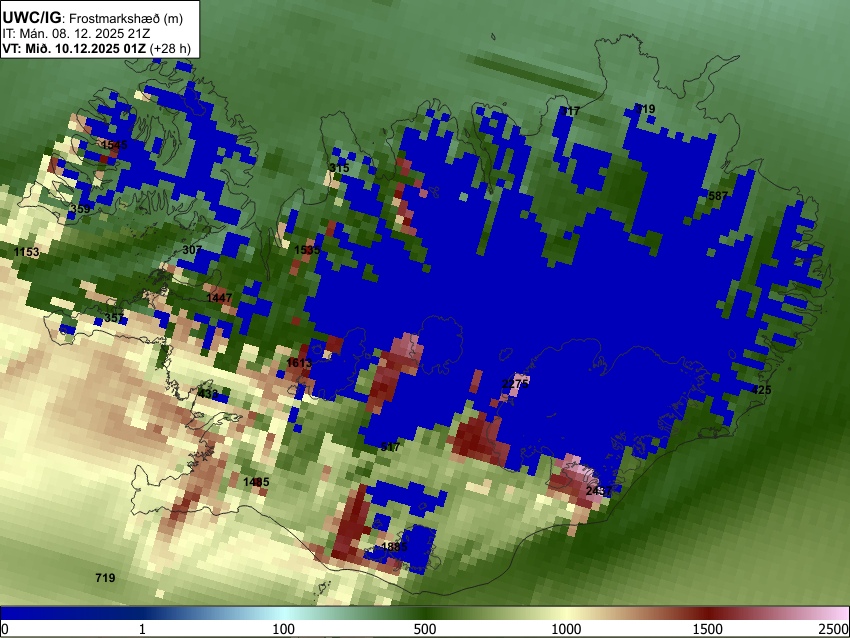Image resolution: width=850 pixels, height=638 pixels.
Task: Click the 1485 map value
Action: click(x=256, y=482)
